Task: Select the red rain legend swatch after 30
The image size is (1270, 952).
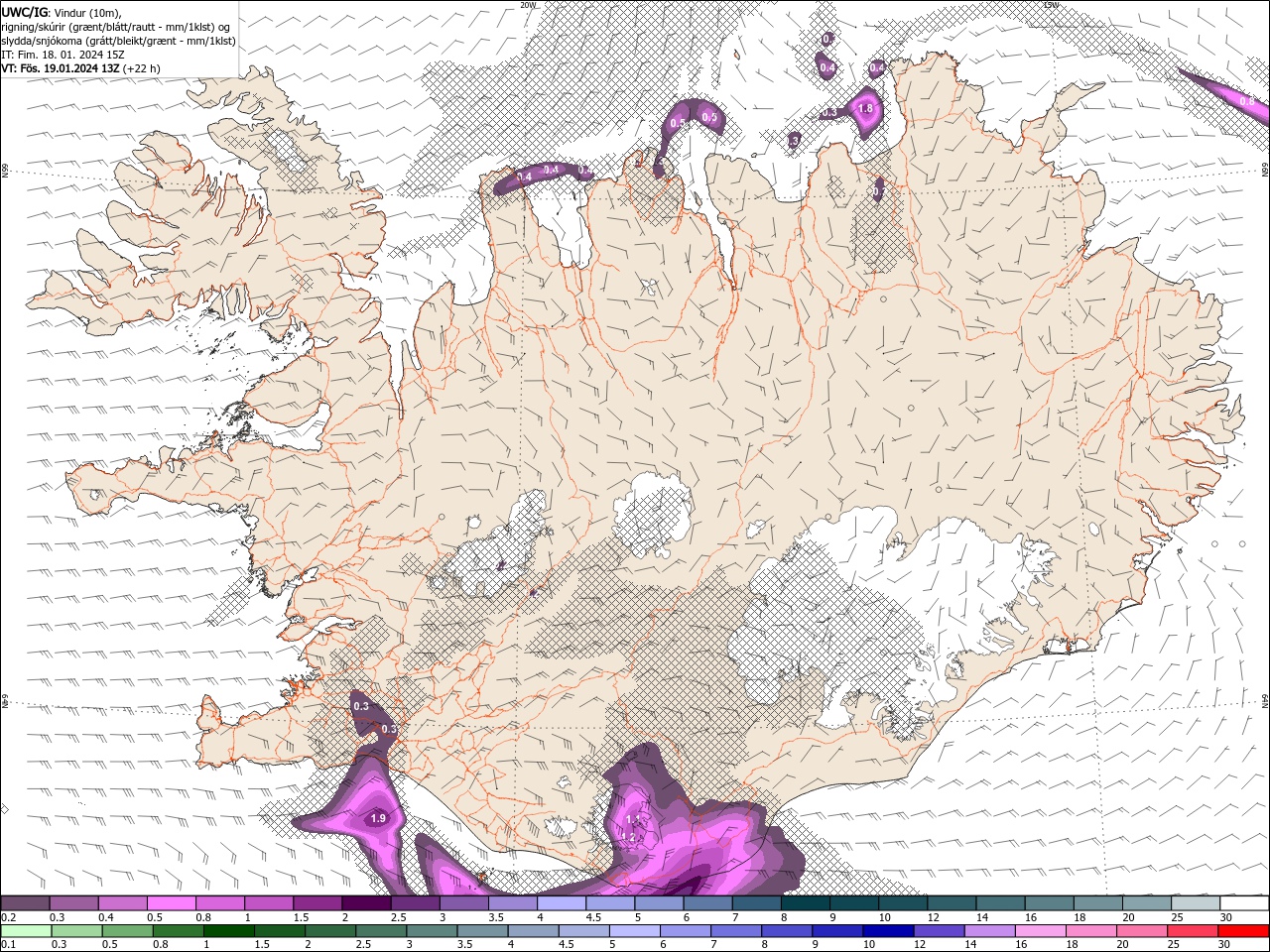Action: [1244, 931]
